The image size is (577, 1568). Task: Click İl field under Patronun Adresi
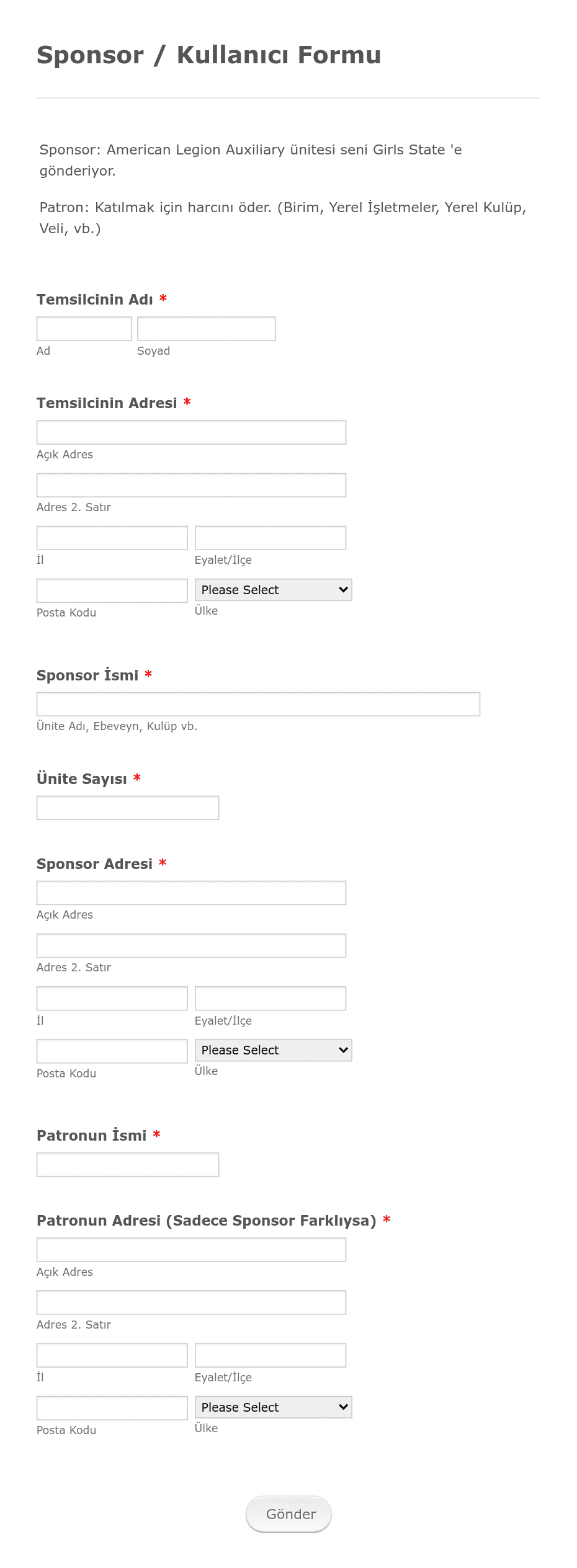click(x=112, y=1355)
